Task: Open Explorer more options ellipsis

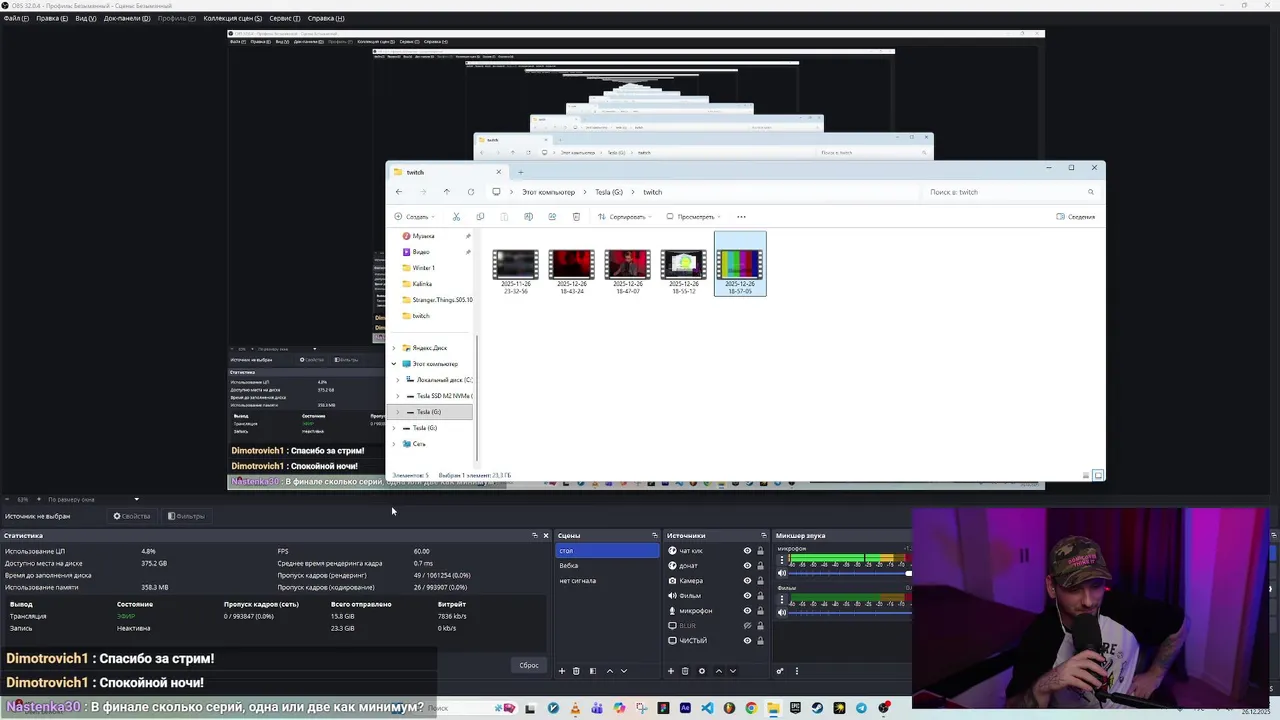Action: [x=741, y=217]
